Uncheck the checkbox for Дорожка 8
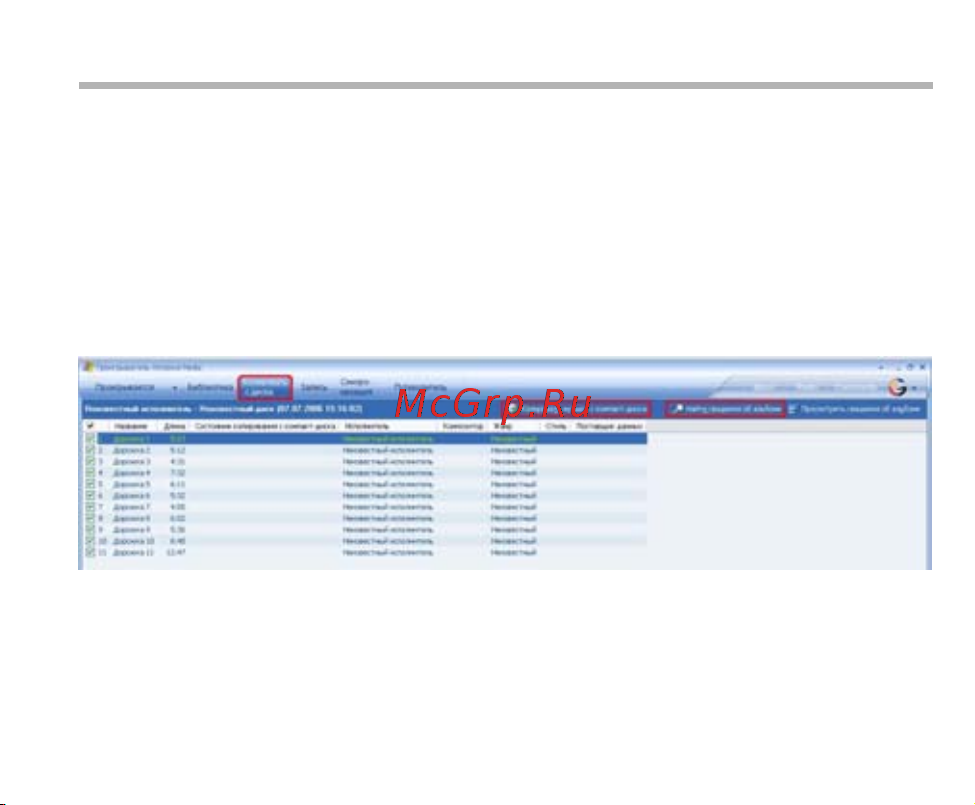This screenshot has height=805, width=975. click(x=90, y=518)
